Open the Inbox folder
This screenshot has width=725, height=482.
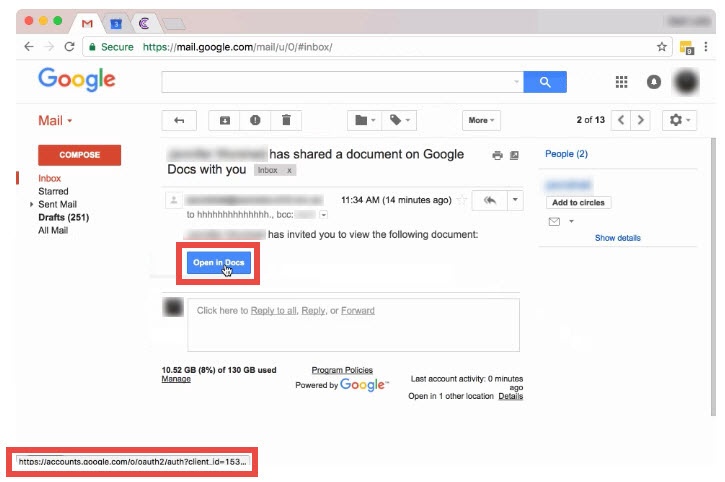pyautogui.click(x=49, y=178)
